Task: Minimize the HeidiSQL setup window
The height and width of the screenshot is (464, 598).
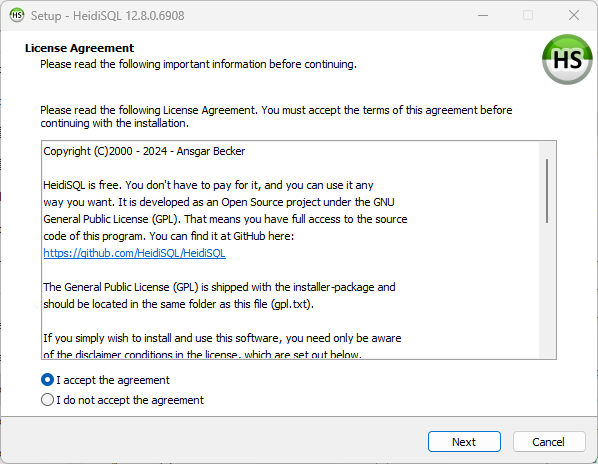Action: (483, 16)
